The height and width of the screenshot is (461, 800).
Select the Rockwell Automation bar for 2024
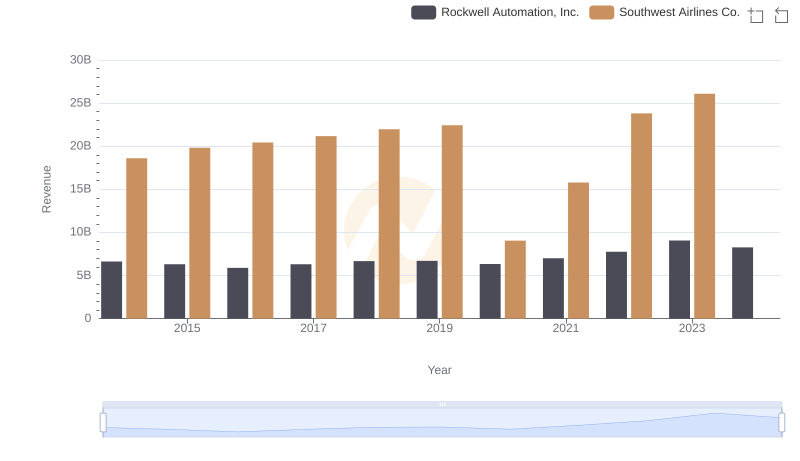pyautogui.click(x=742, y=283)
